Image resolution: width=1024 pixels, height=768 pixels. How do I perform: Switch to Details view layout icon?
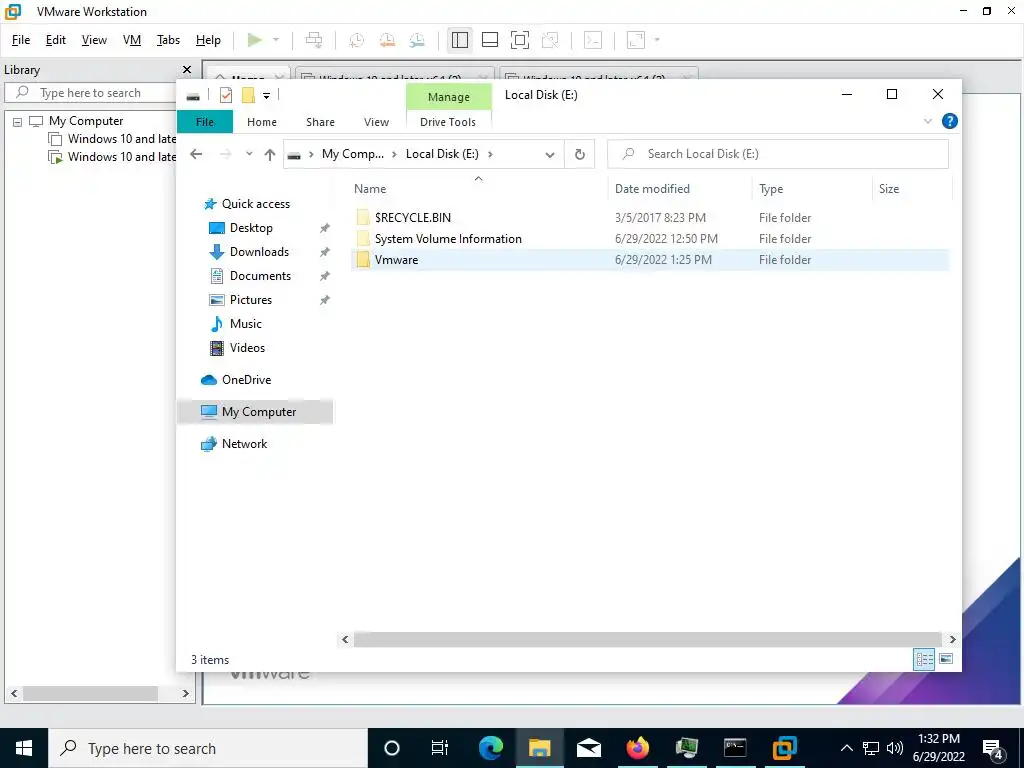tap(924, 659)
